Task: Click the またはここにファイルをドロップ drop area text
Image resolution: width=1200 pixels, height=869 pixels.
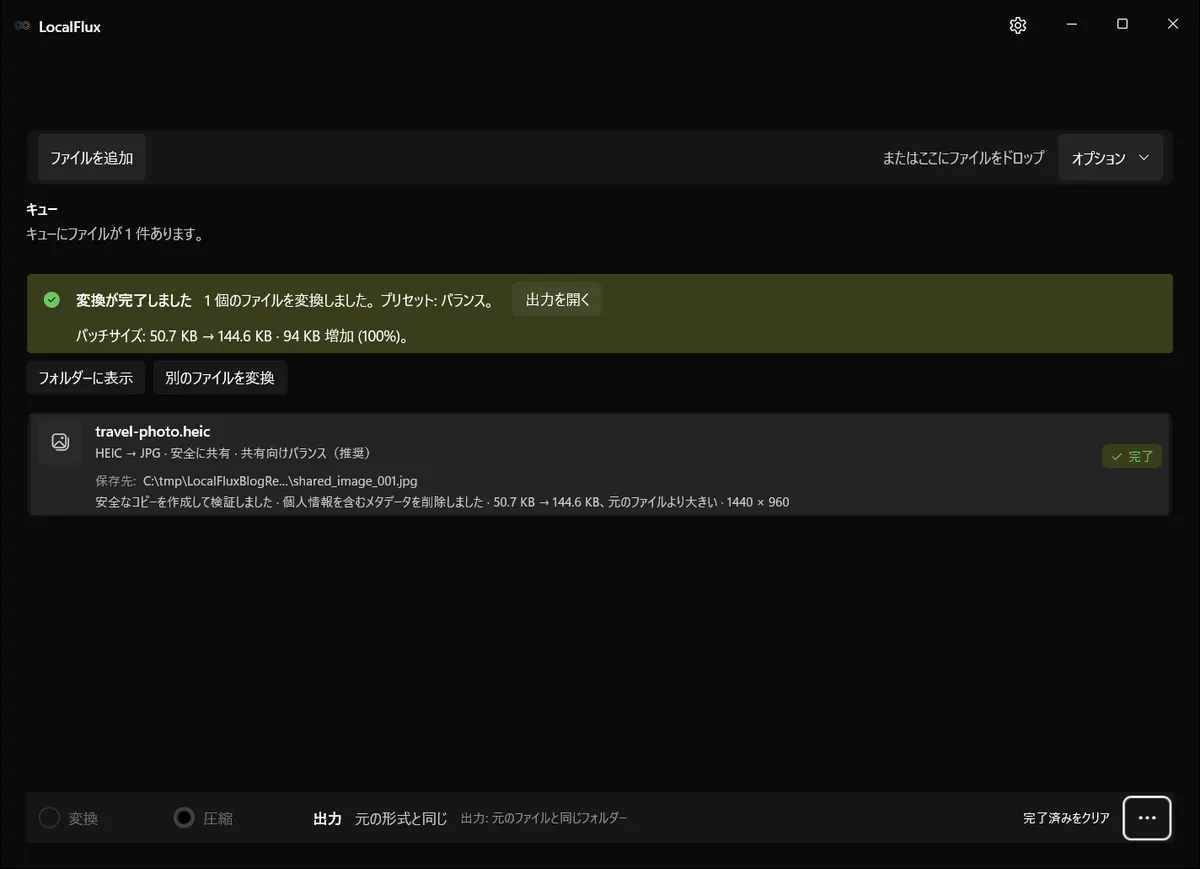Action: coord(963,158)
